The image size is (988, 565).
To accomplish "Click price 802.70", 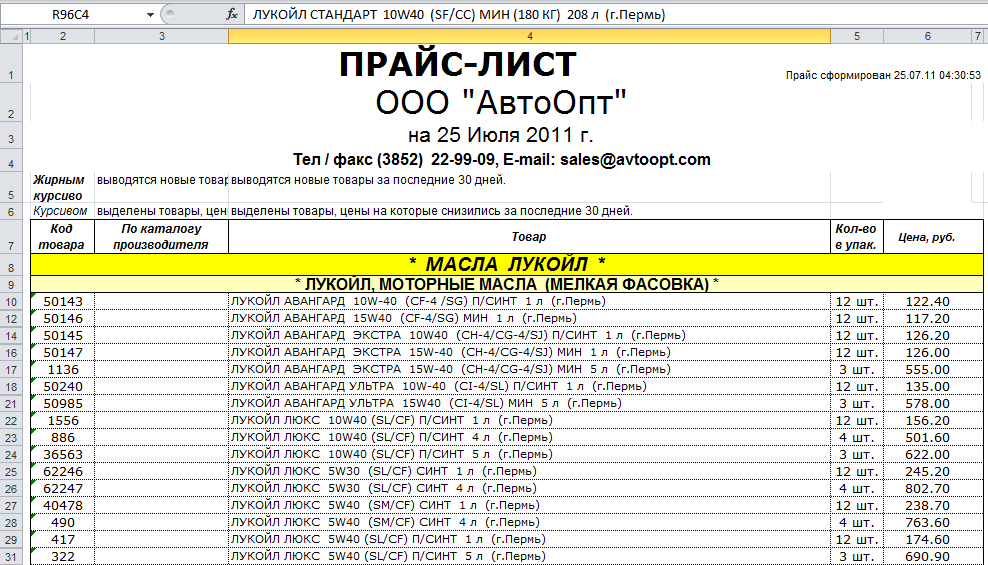I will 927,489.
